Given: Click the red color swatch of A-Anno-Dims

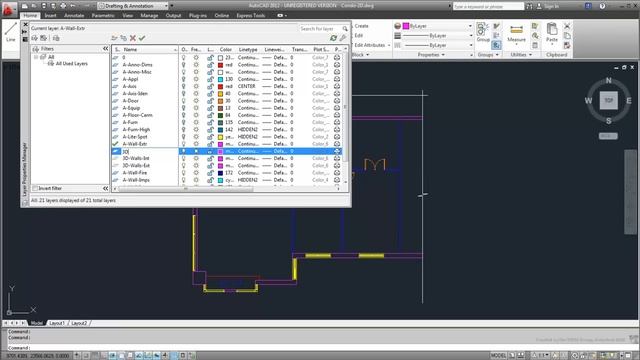Looking at the screenshot, I should pos(220,65).
